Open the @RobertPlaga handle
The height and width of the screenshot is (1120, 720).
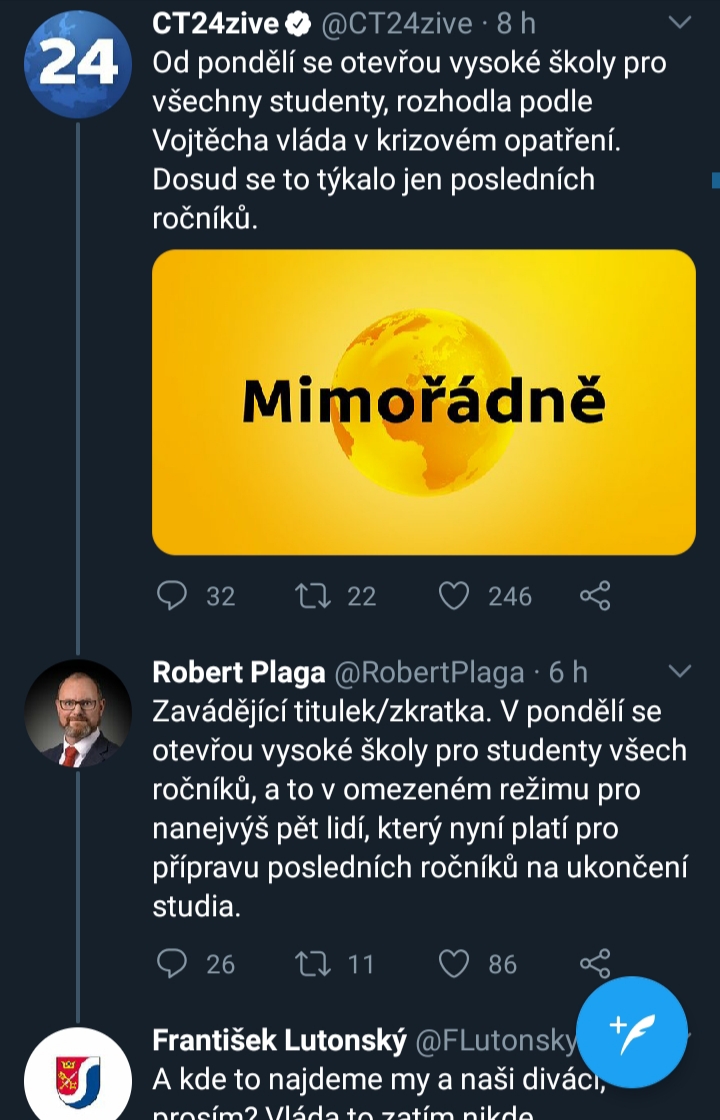point(428,672)
